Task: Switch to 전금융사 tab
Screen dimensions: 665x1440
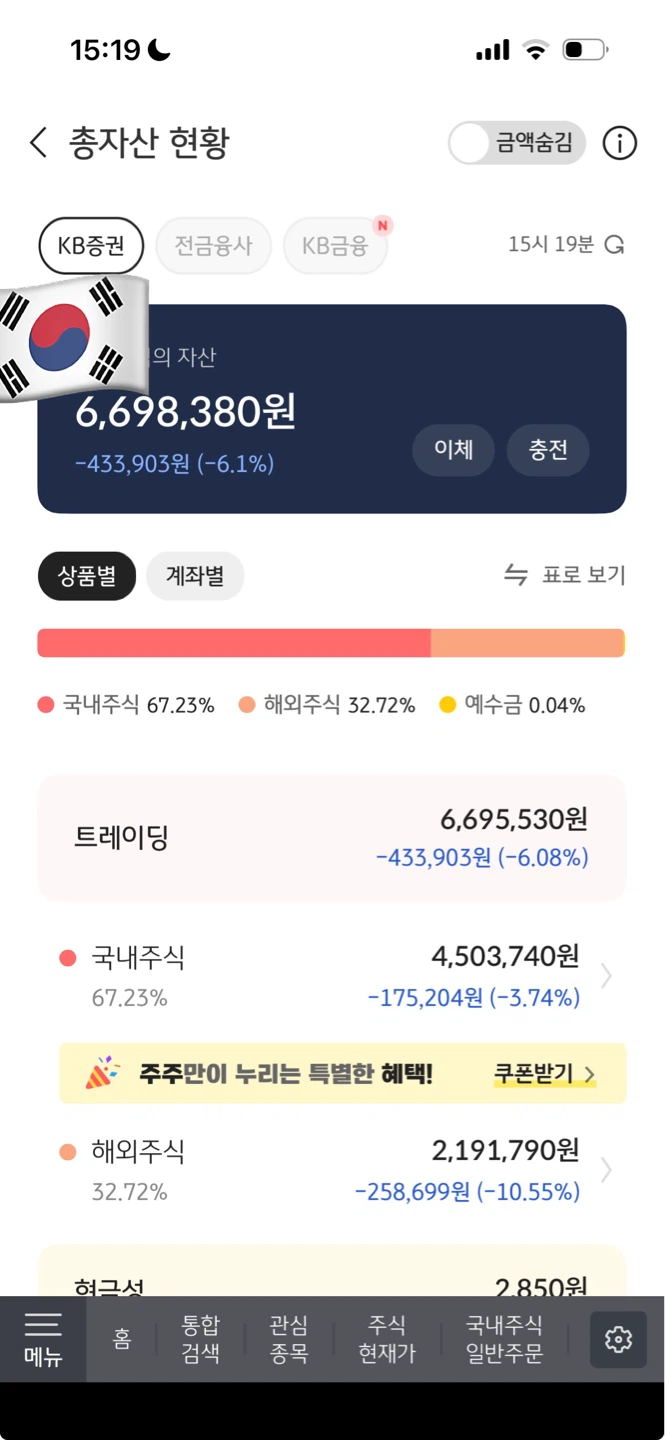Action: (x=213, y=245)
